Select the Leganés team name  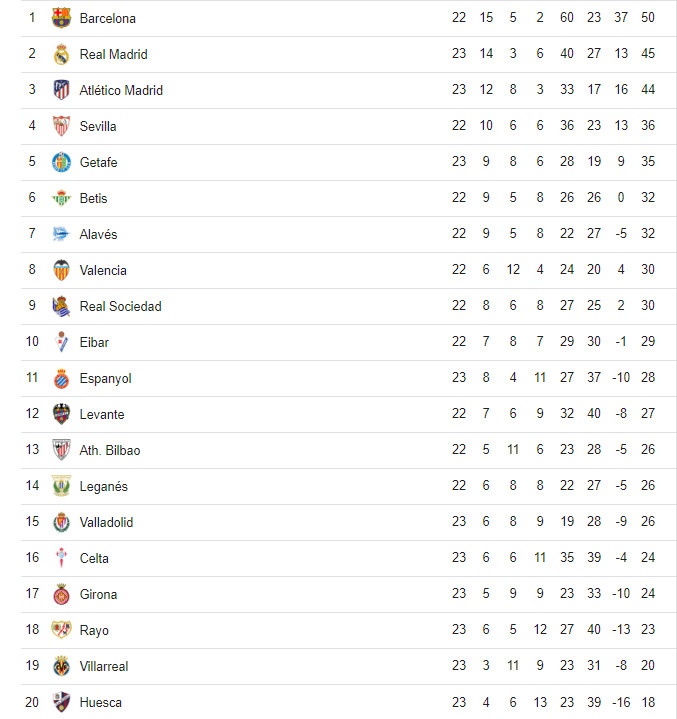click(104, 486)
